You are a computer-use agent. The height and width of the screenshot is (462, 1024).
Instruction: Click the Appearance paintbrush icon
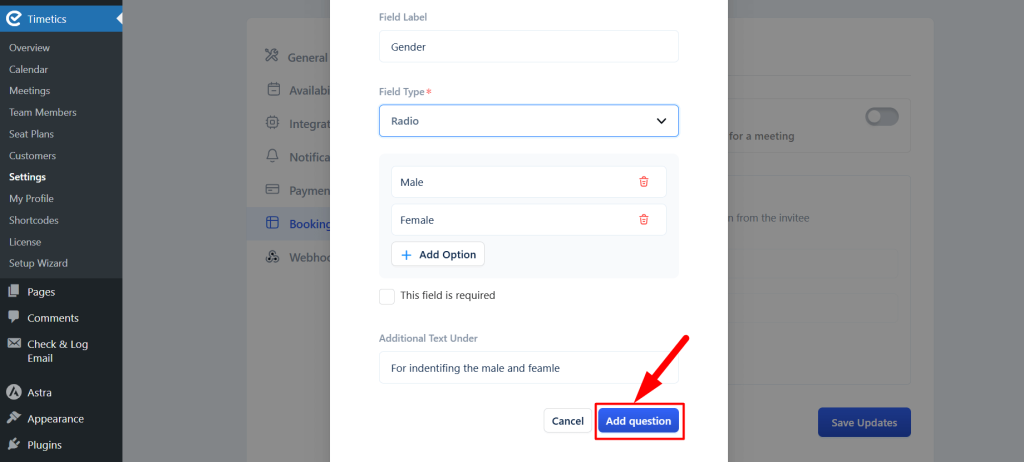pos(14,418)
